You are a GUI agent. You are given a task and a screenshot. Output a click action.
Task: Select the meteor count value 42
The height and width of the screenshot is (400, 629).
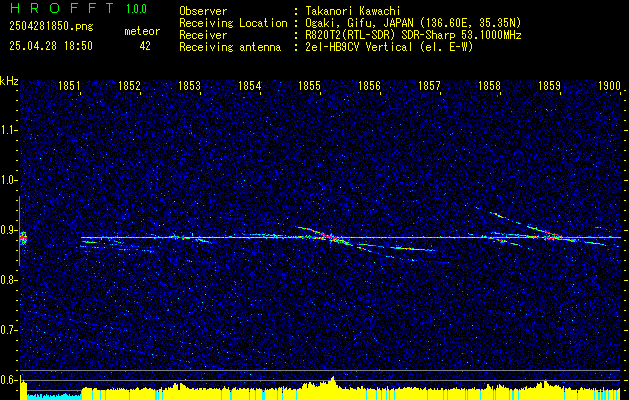[145, 46]
